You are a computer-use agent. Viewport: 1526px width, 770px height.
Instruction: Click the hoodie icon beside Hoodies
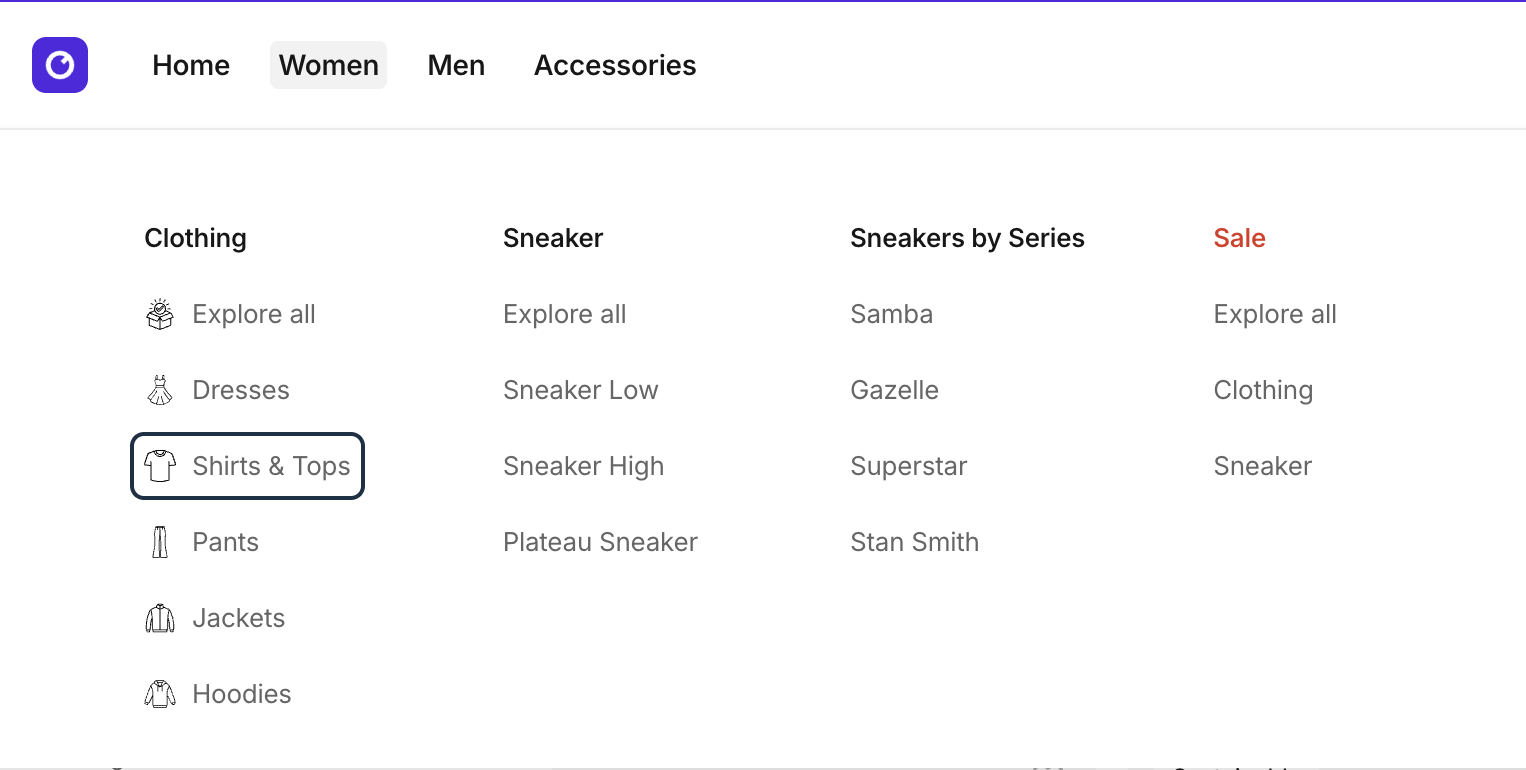coord(160,694)
